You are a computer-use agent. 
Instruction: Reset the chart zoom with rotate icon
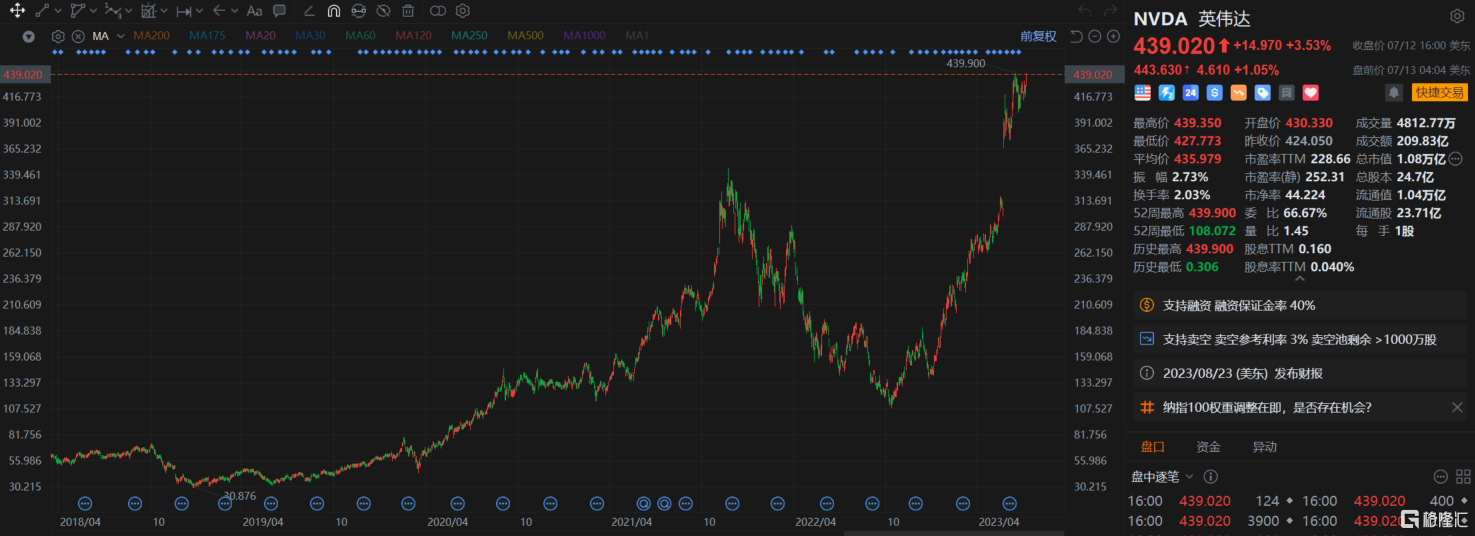pos(1076,36)
